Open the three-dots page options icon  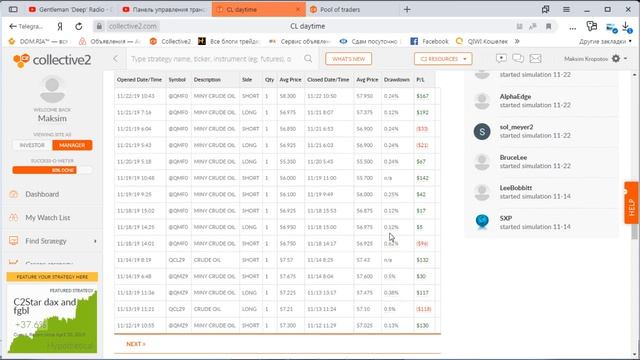coord(573,27)
